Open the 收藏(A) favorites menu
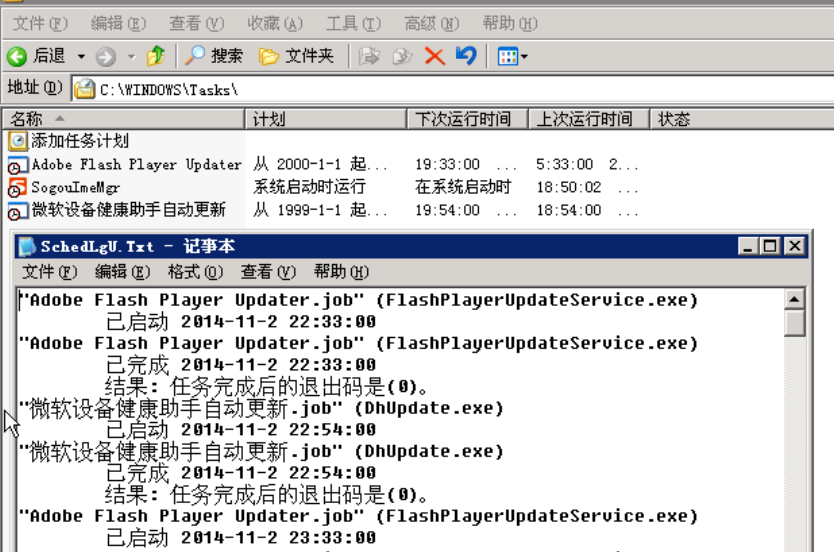 point(275,23)
